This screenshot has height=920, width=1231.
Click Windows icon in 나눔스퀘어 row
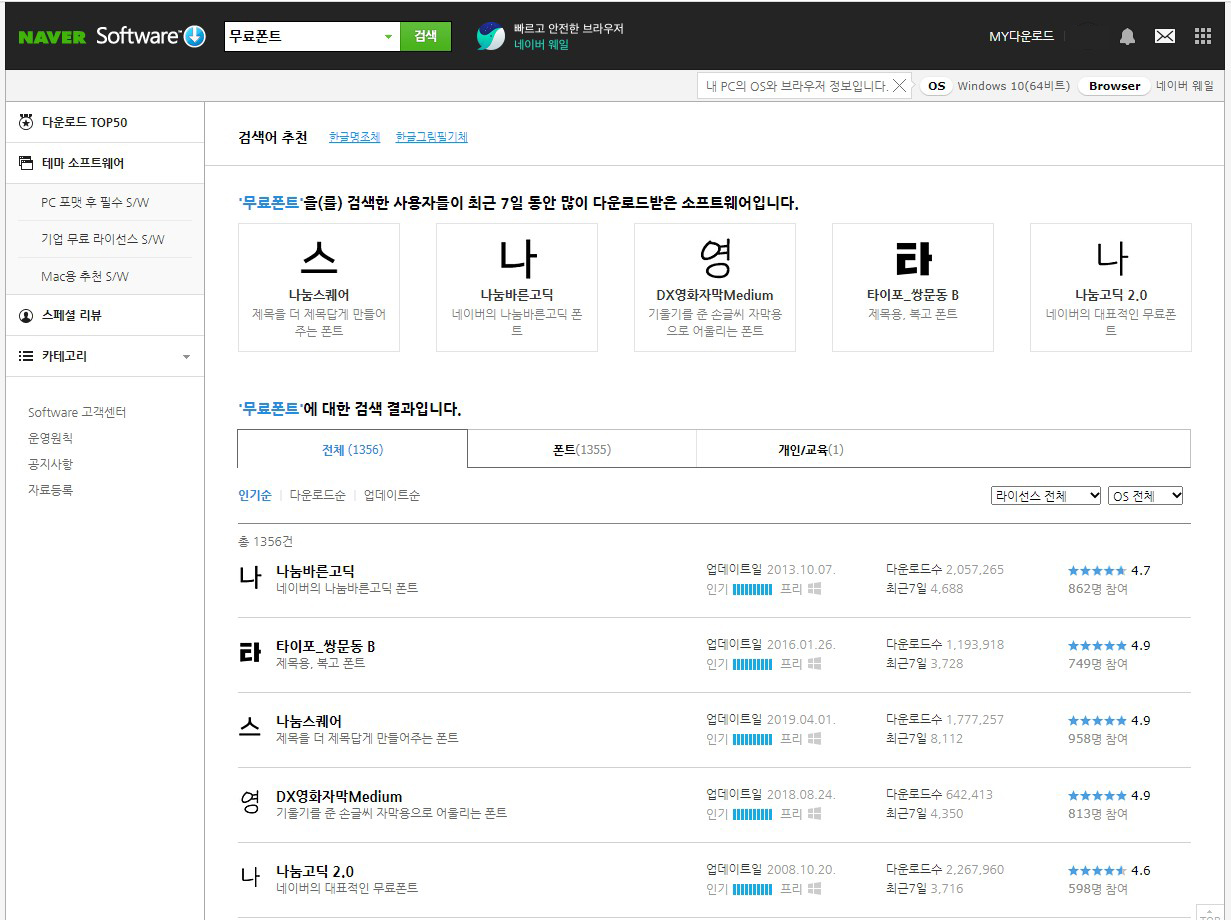[x=814, y=739]
